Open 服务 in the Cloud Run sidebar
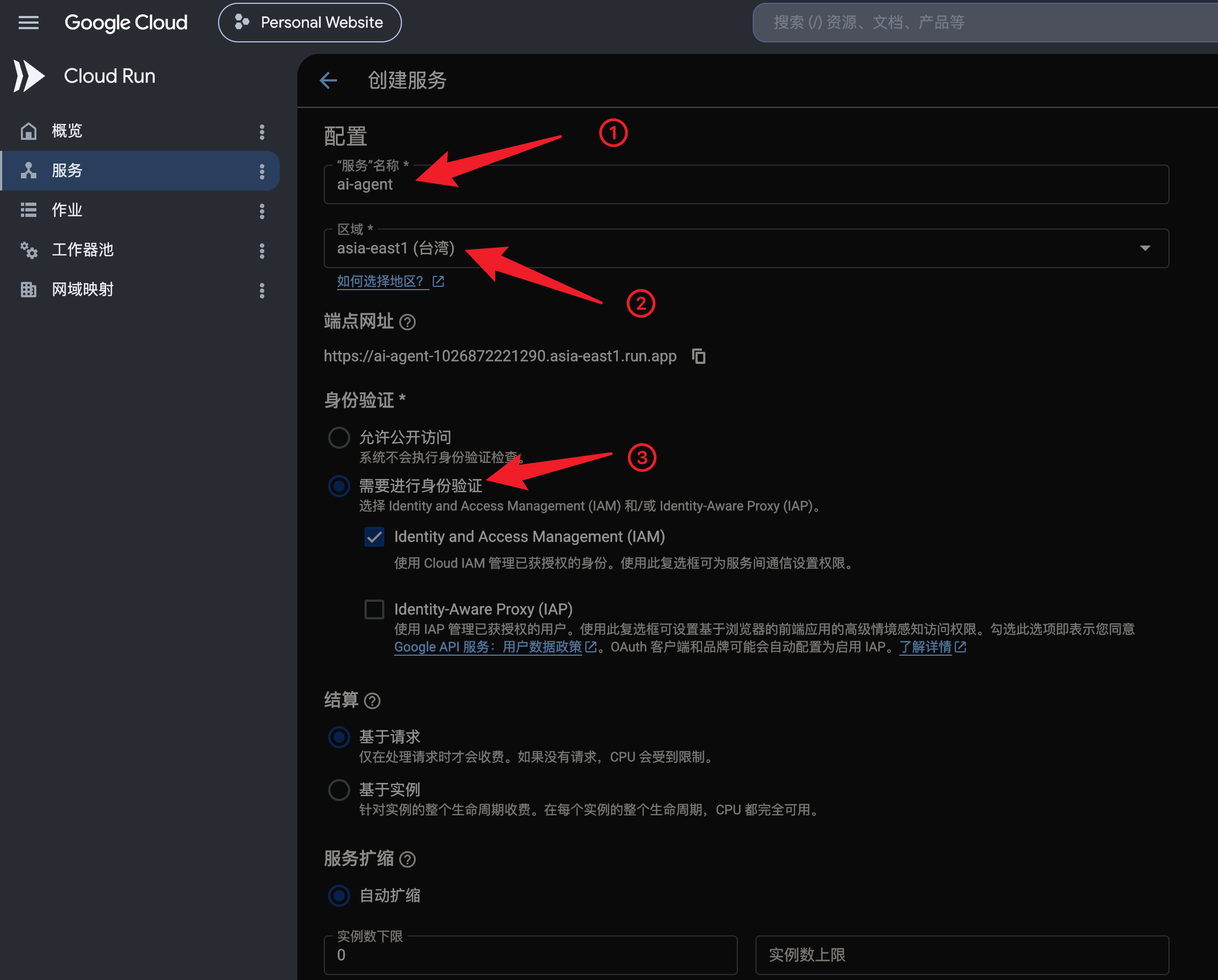 pos(140,171)
